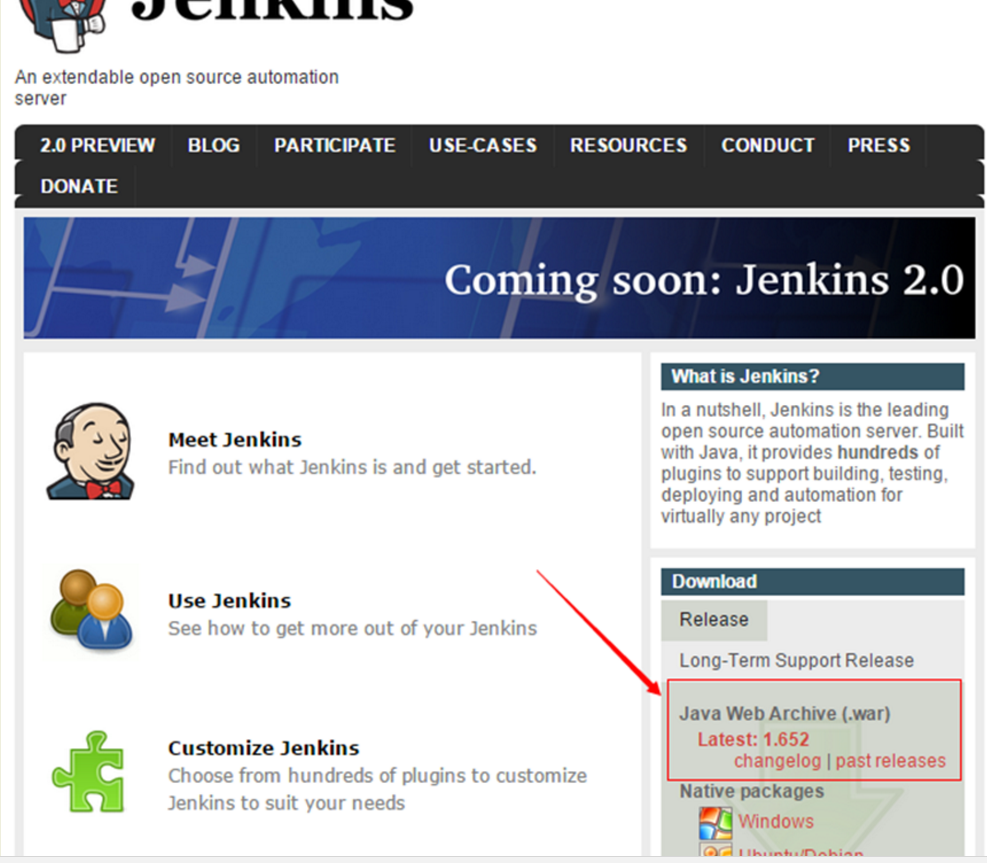Viewport: 987px width, 863px height.
Task: Click the Windows native package link
Action: click(776, 821)
